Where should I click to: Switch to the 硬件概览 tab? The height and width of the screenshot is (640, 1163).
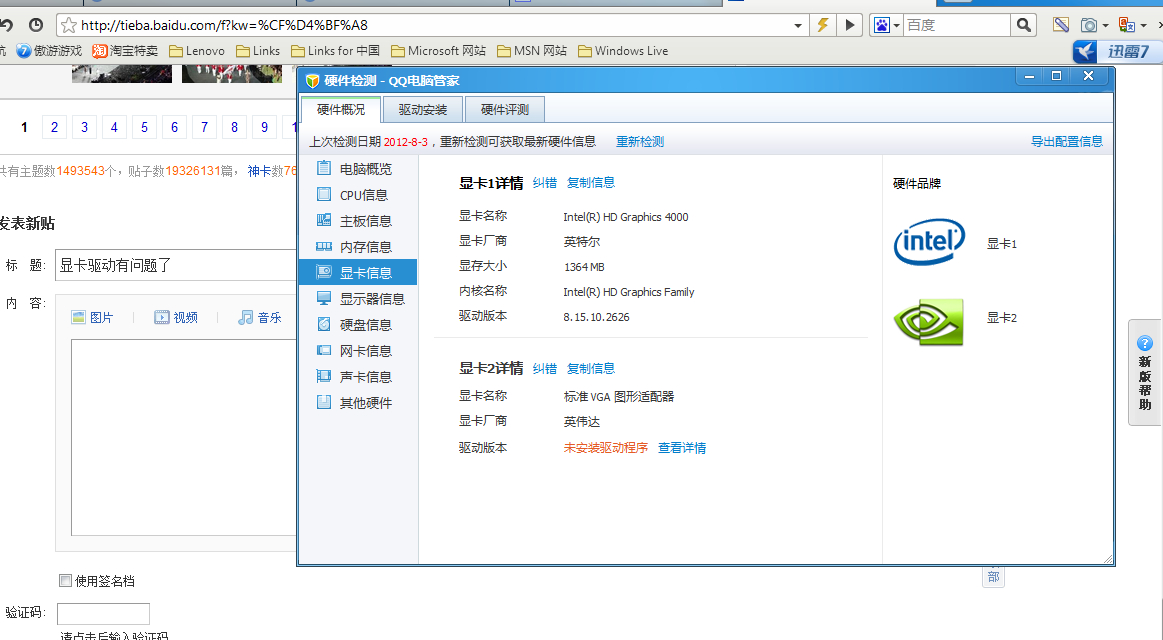(x=340, y=110)
